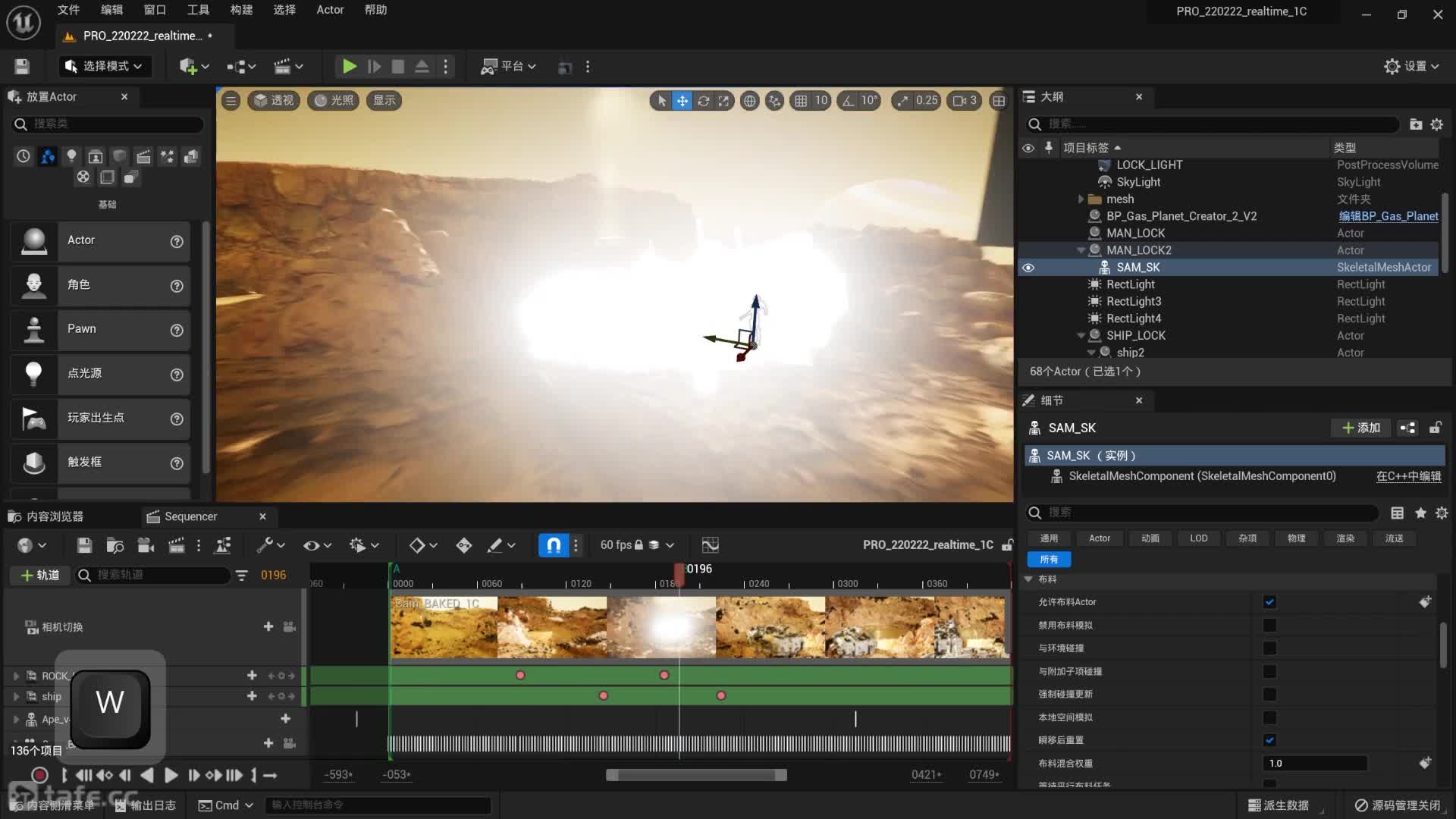Screen dimensions: 1456x819
Task: Open the 构建 menu
Action: 241,10
